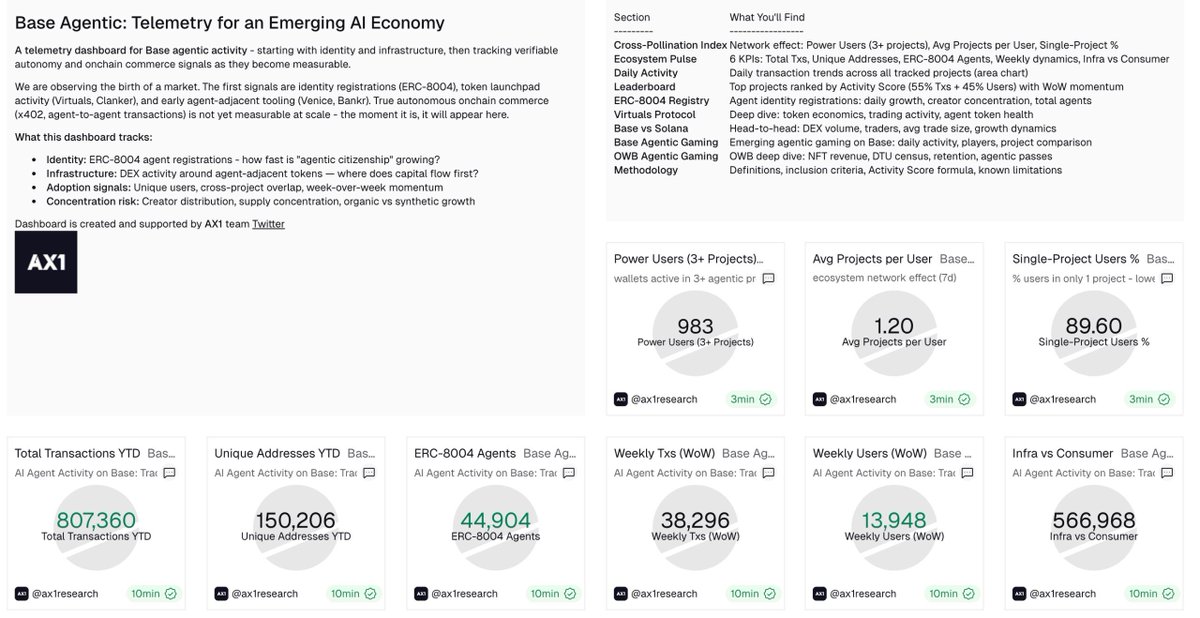The image size is (1200, 618).
Task: Click comment icon on Avg Projects per User card
Action: (967, 279)
